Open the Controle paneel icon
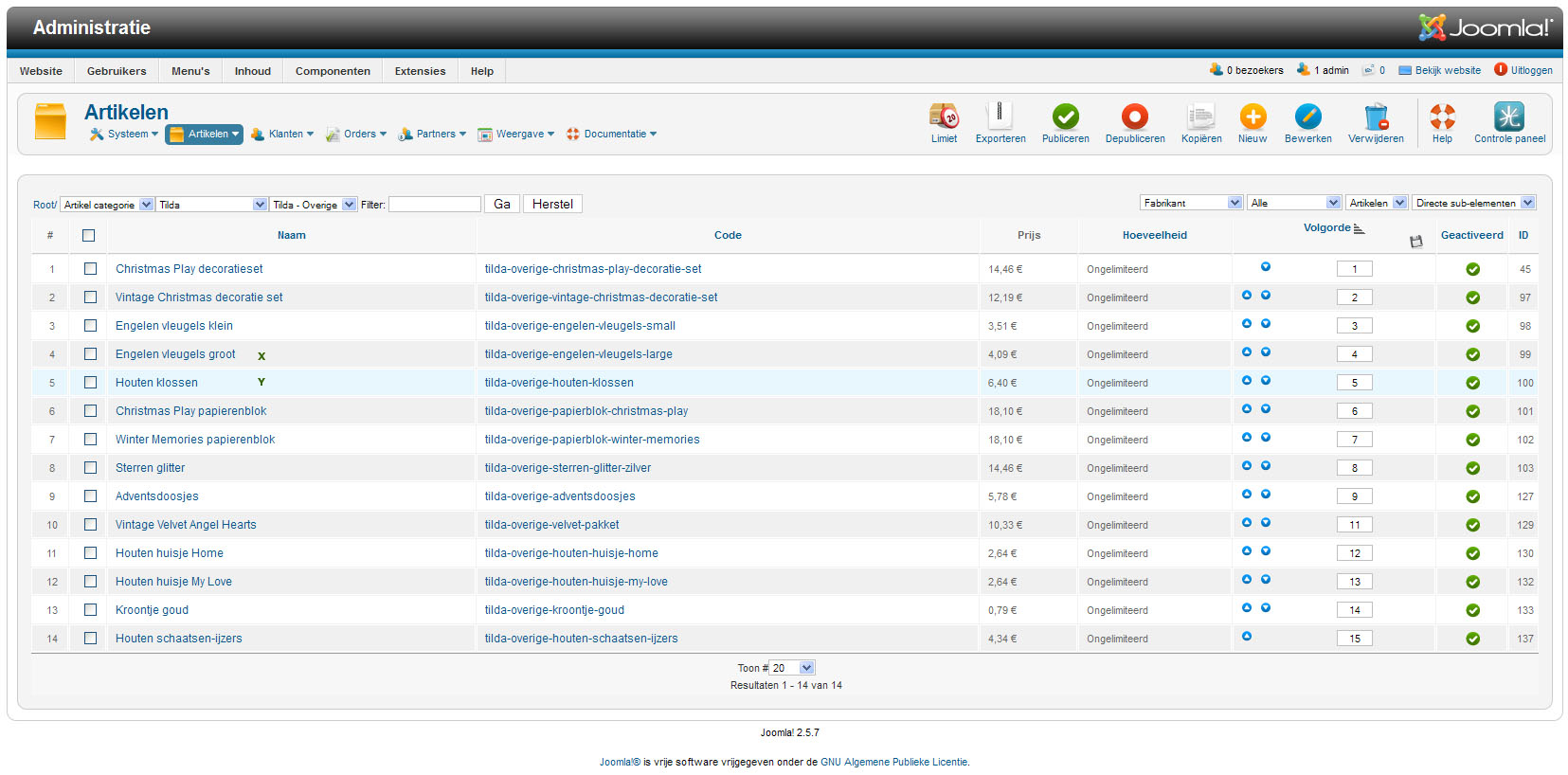The image size is (1568, 775). [x=1508, y=117]
